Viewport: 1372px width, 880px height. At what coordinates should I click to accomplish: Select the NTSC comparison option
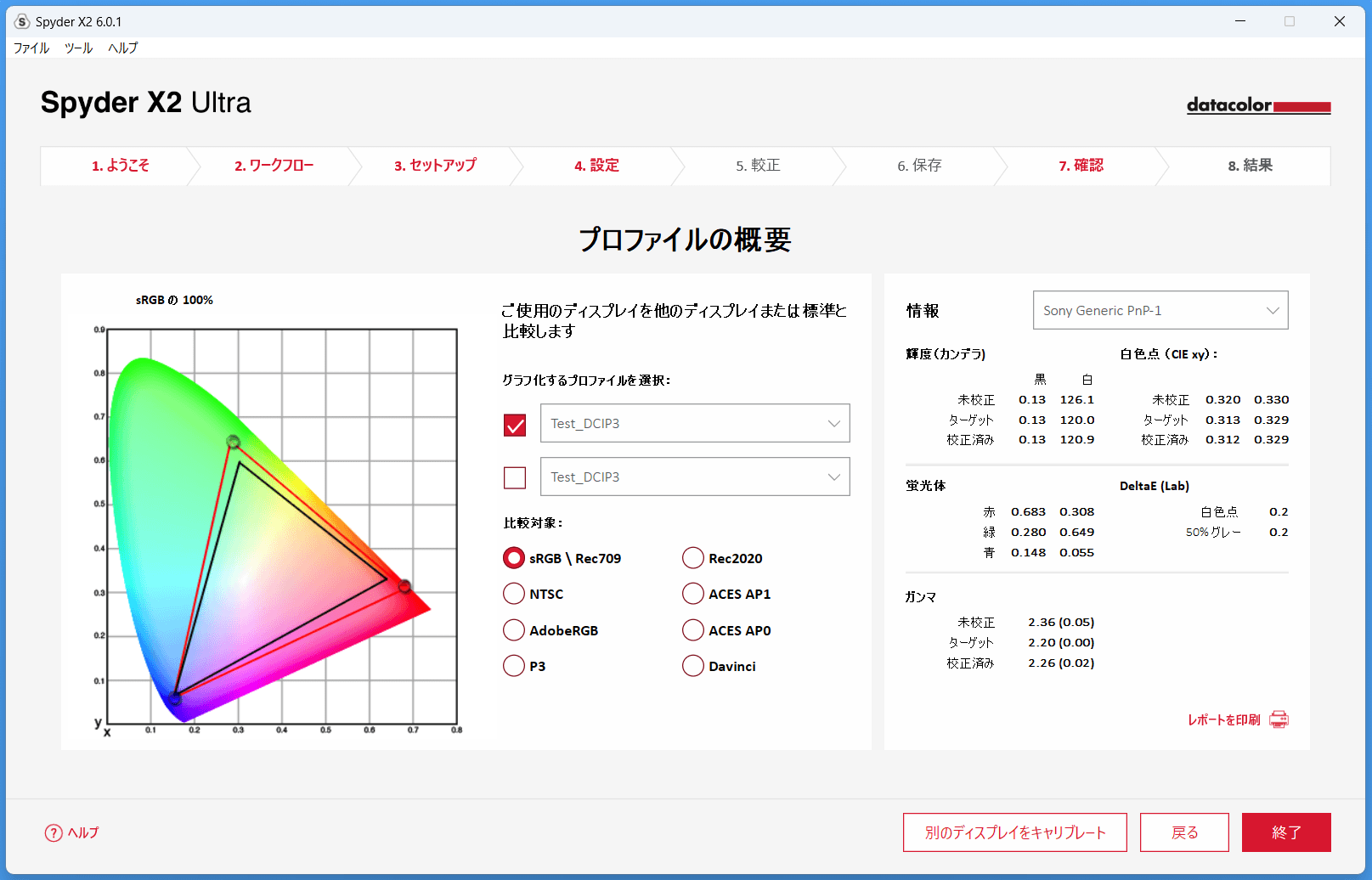click(x=514, y=594)
